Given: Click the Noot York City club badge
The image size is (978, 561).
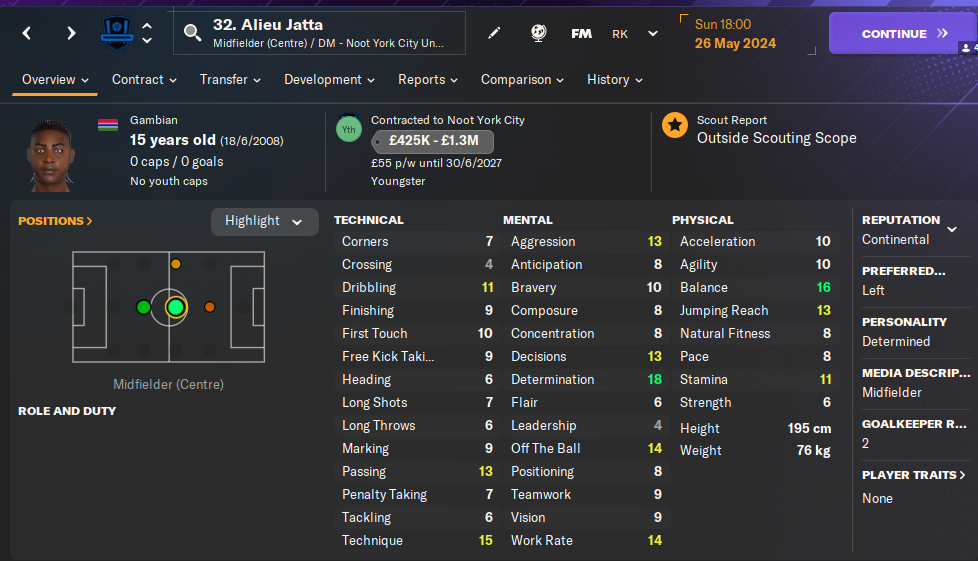Looking at the screenshot, I should [x=116, y=33].
